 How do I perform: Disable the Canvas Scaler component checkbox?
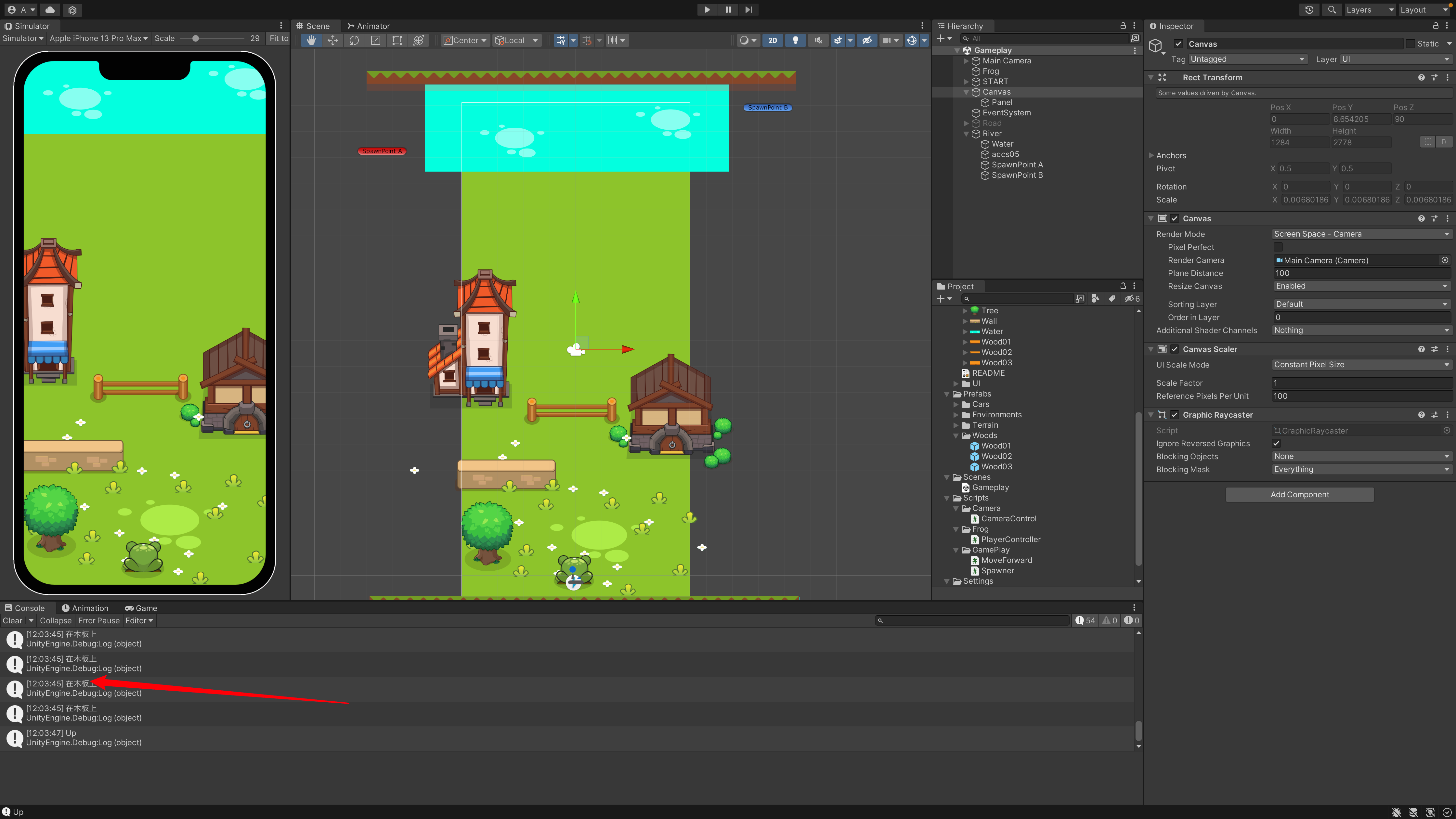coord(1175,349)
